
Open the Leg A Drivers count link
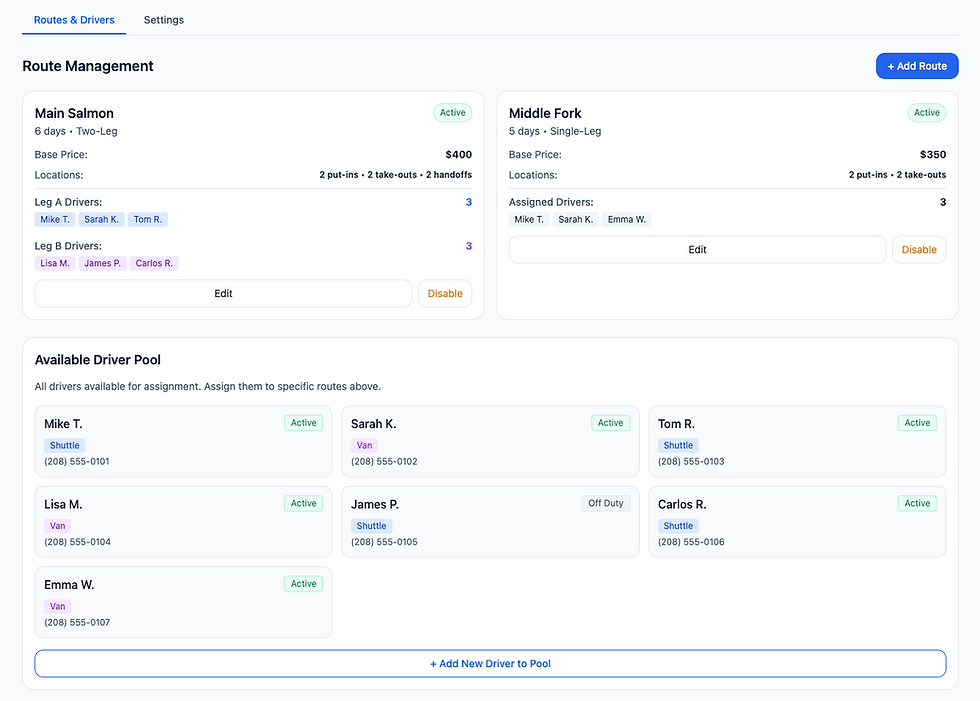468,202
